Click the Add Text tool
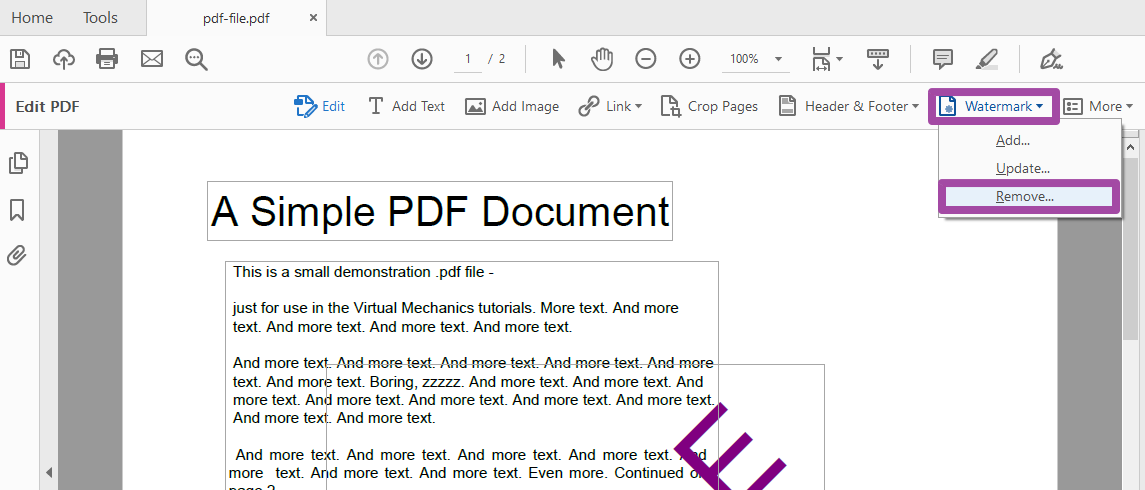The image size is (1145, 490). tap(406, 107)
